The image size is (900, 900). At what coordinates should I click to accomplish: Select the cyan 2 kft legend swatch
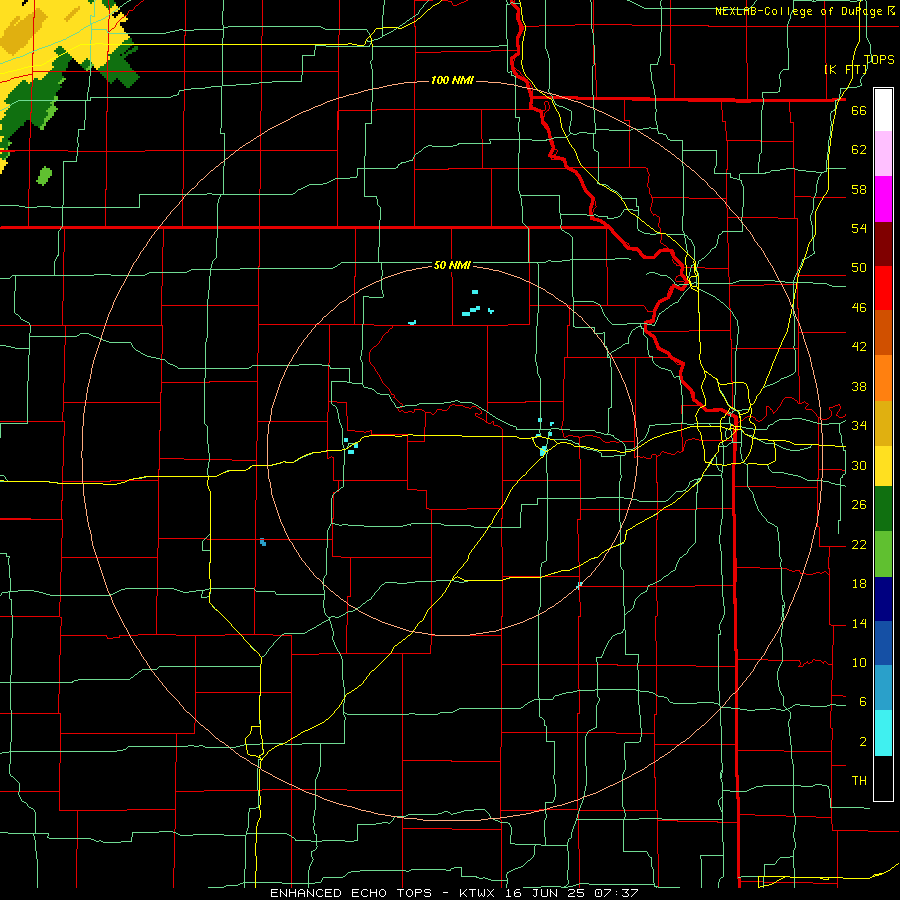[883, 733]
